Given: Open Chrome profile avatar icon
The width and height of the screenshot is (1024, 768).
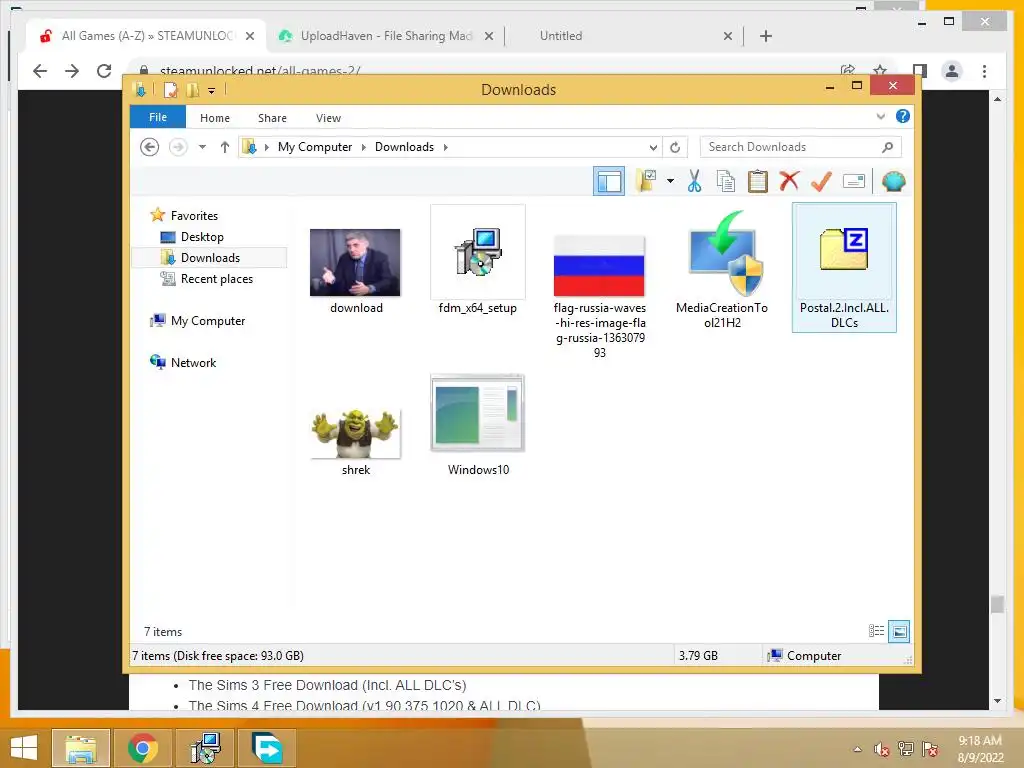Looking at the screenshot, I should pos(952,71).
